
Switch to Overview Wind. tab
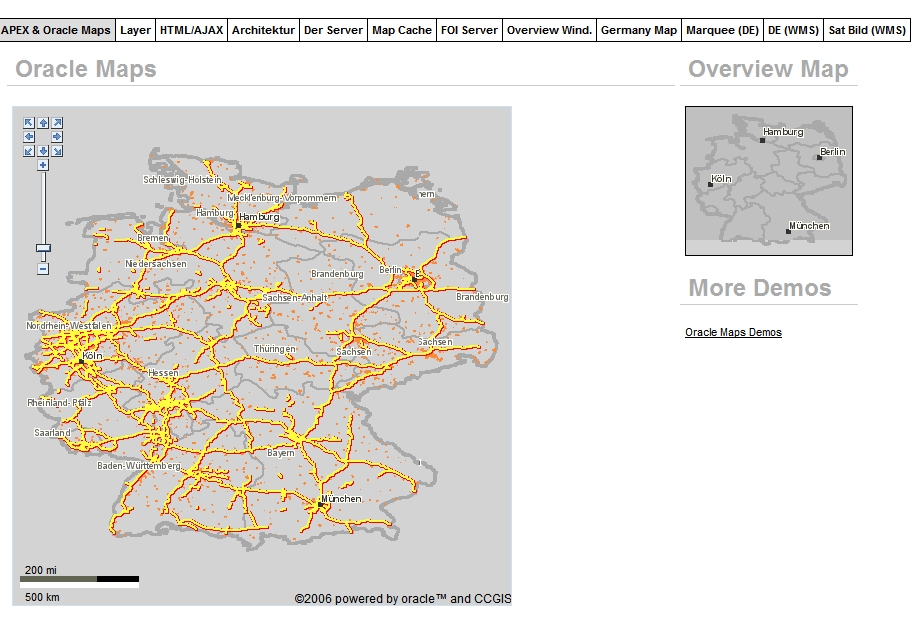(550, 30)
